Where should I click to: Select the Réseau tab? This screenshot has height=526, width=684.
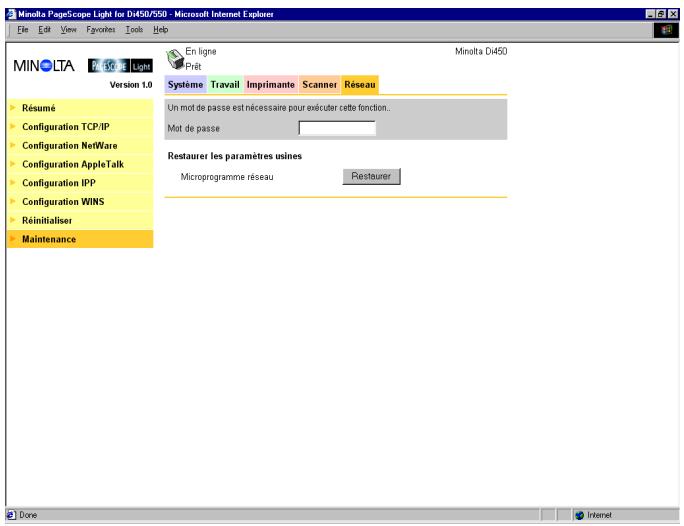click(x=360, y=85)
